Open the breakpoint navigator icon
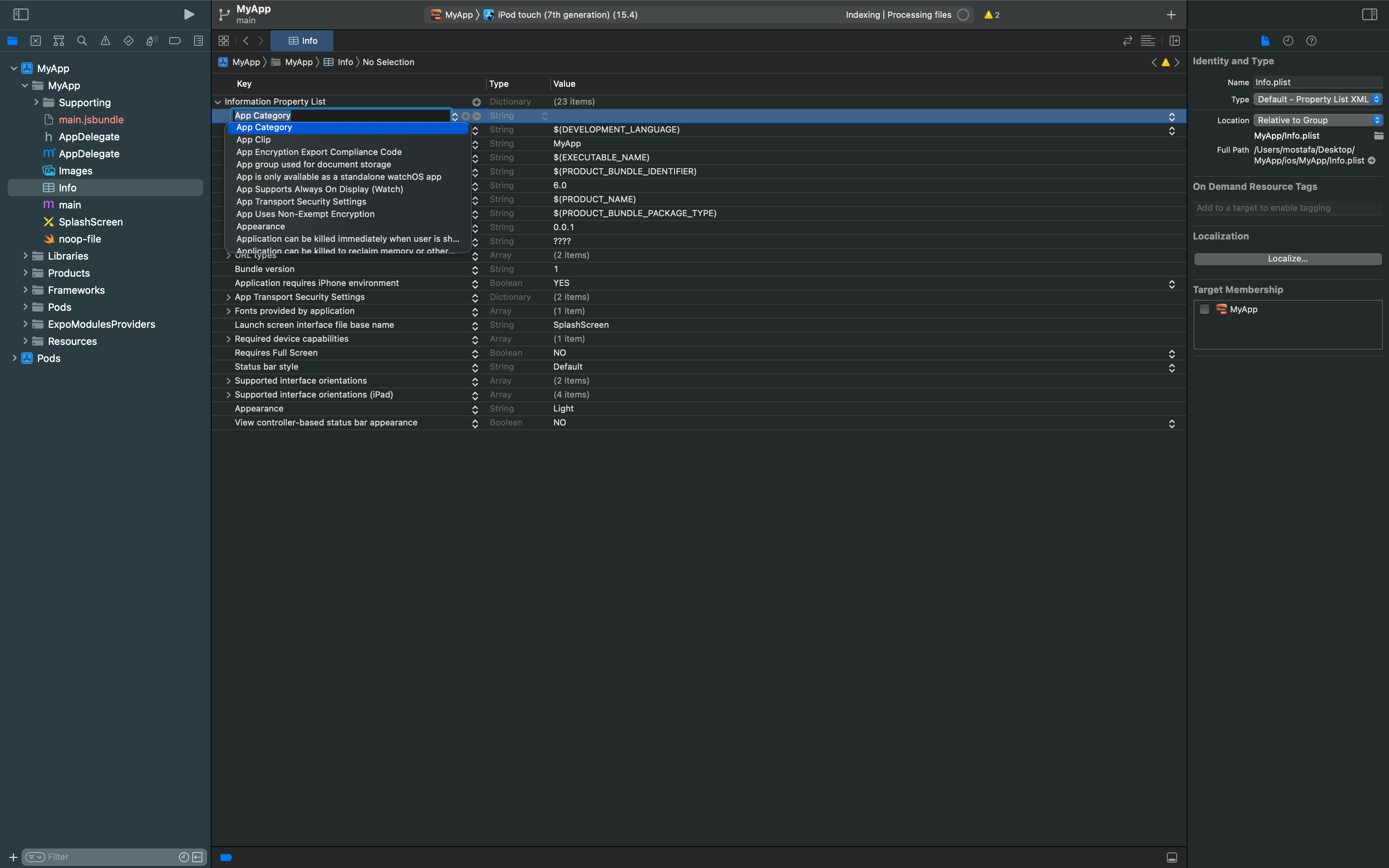This screenshot has width=1389, height=868. [175, 41]
